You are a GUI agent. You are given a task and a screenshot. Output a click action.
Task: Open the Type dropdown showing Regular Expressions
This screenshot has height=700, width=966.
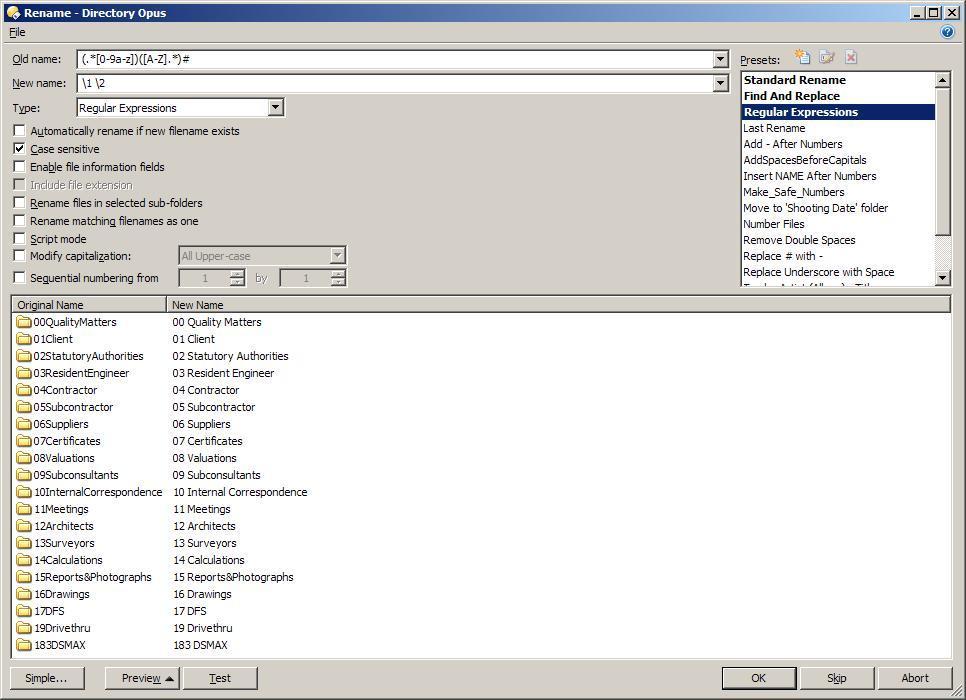[275, 108]
